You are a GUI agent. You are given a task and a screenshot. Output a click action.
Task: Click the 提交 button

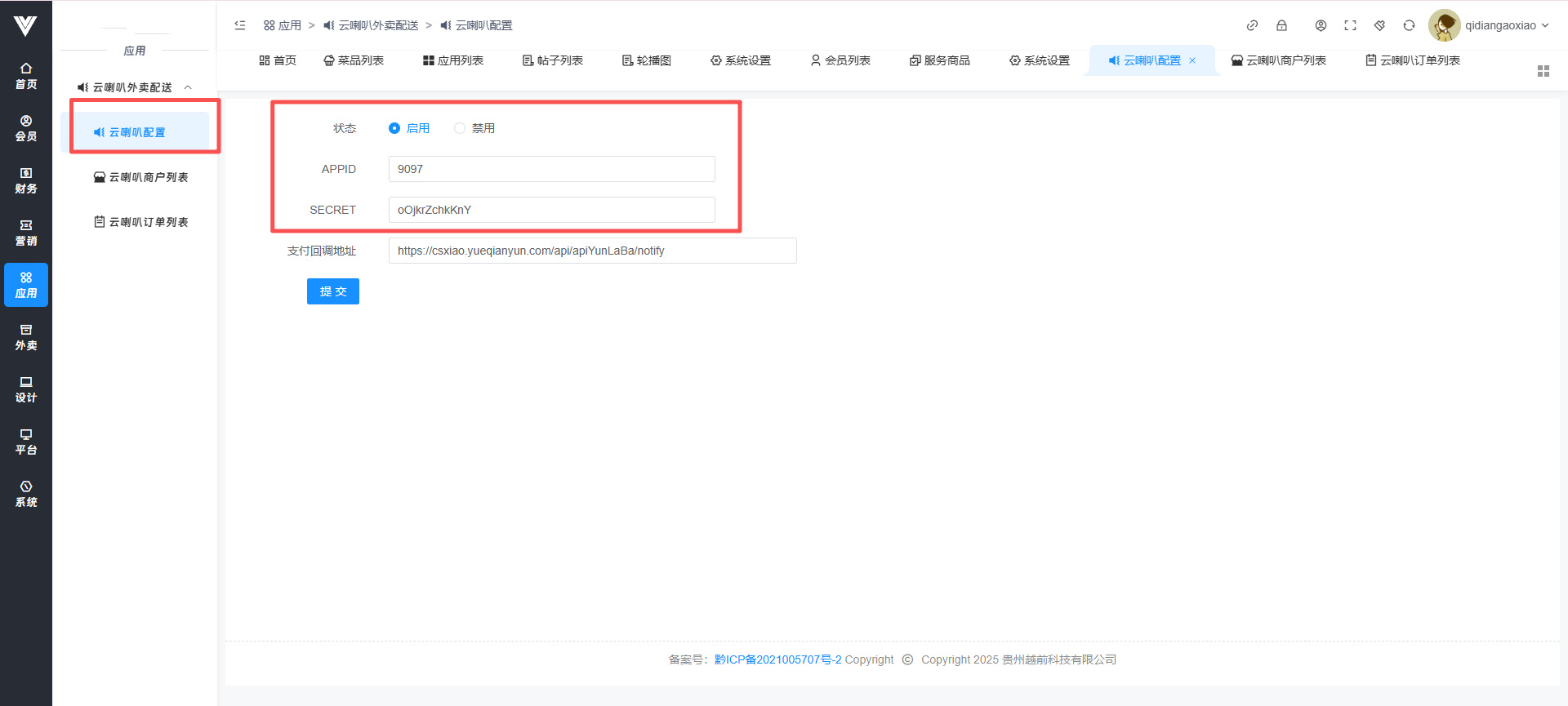tap(332, 291)
